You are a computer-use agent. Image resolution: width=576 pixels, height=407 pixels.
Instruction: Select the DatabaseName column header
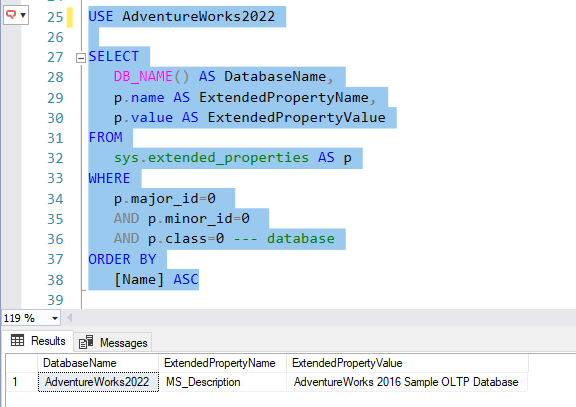tap(98, 363)
